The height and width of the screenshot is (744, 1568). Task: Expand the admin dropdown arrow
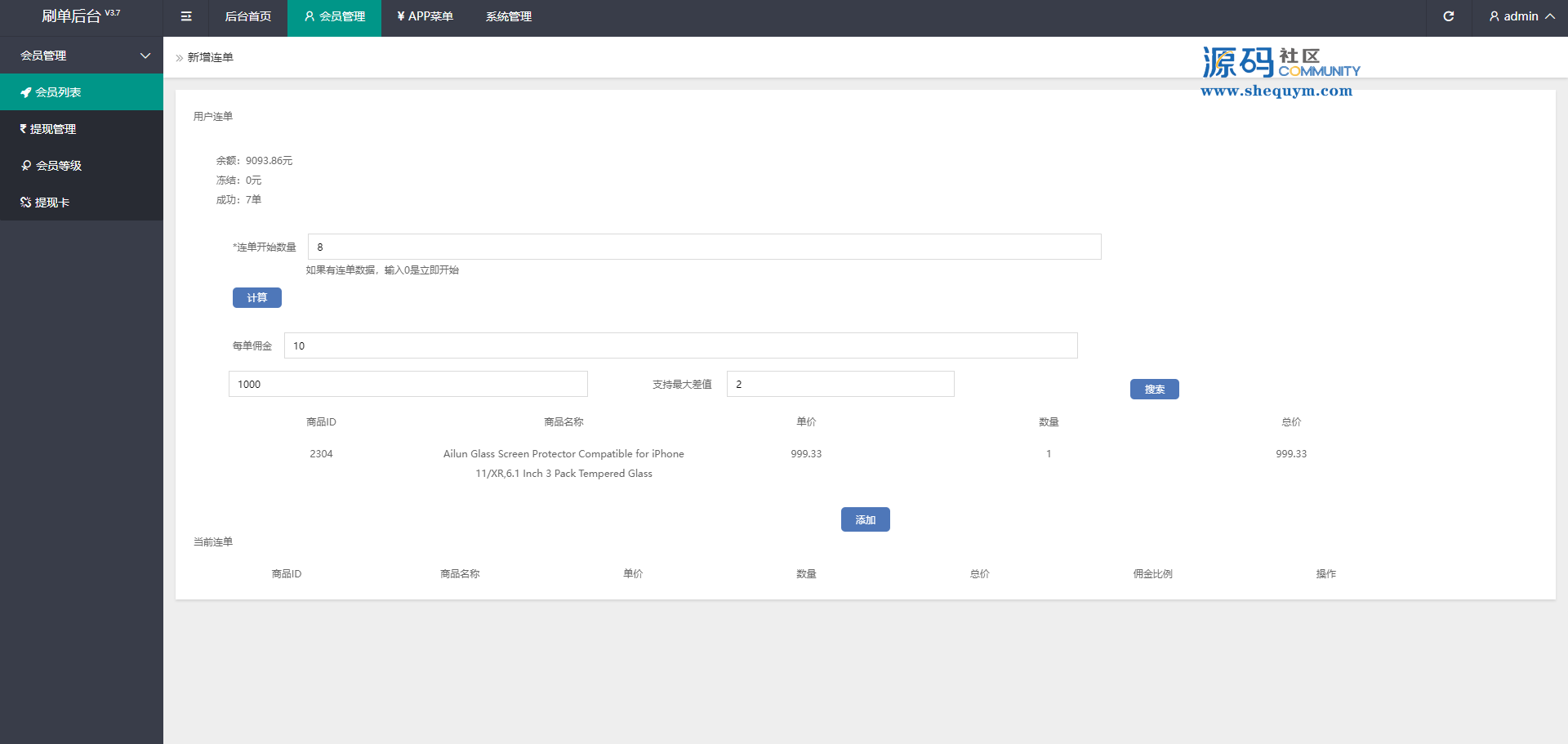pyautogui.click(x=1550, y=16)
